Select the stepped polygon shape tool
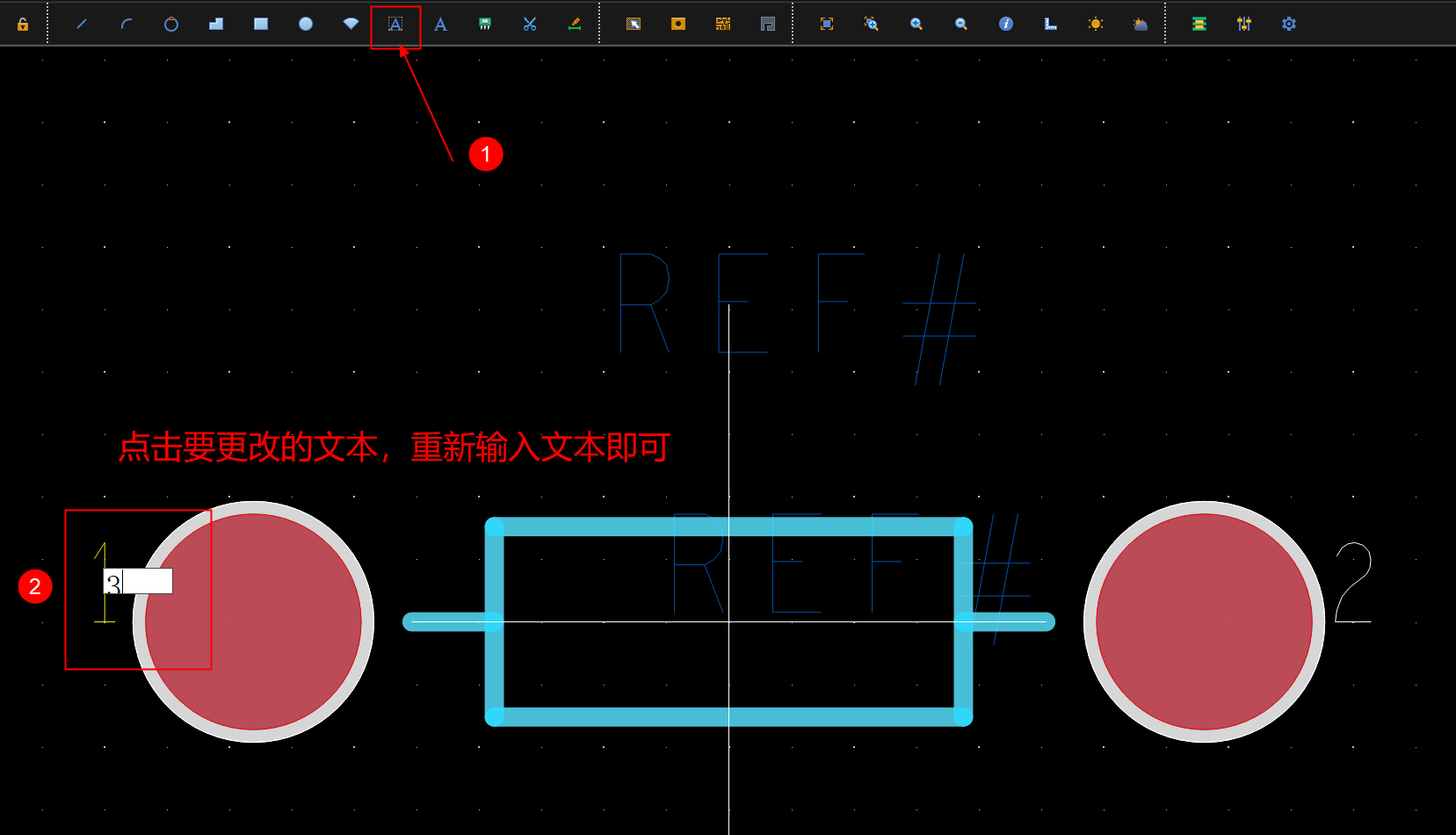Viewport: 1456px width, 835px height. tap(216, 25)
